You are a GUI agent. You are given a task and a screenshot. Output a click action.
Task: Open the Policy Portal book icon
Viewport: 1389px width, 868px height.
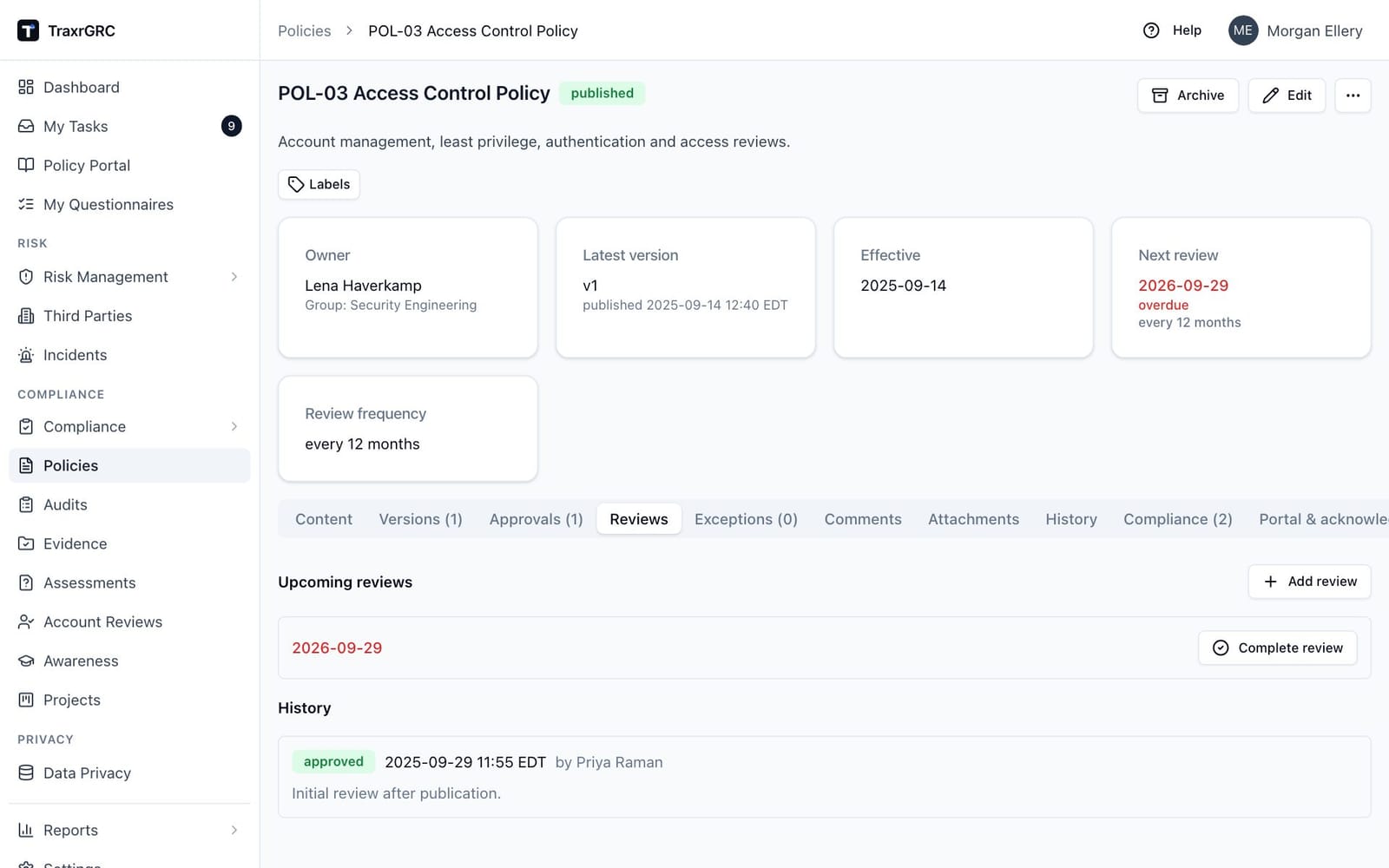26,165
